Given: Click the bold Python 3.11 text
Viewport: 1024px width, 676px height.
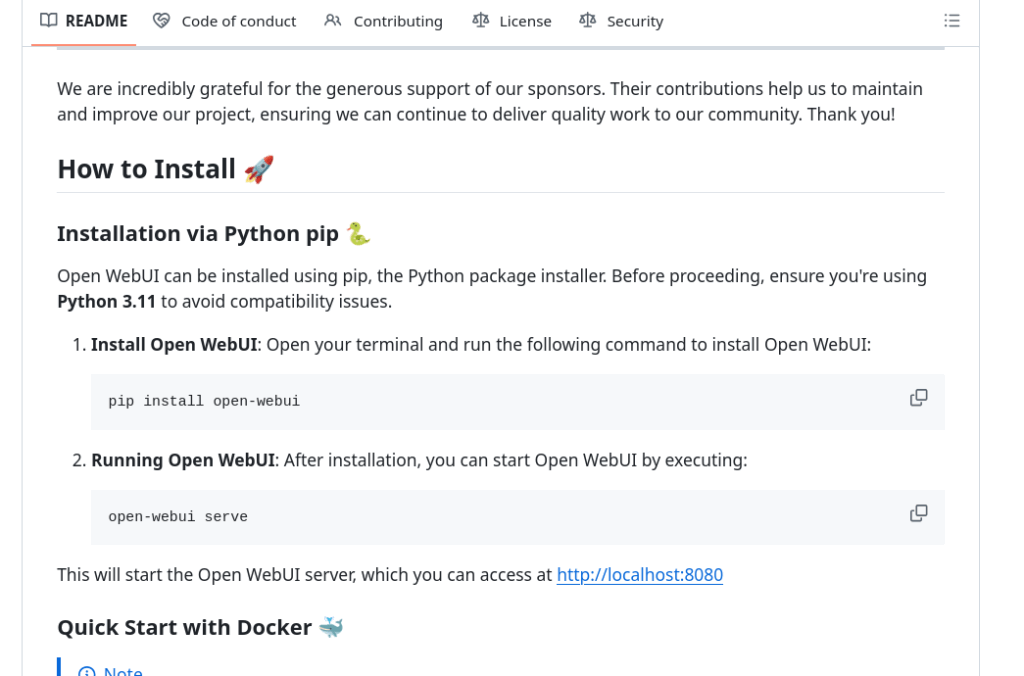Looking at the screenshot, I should click(x=106, y=301).
